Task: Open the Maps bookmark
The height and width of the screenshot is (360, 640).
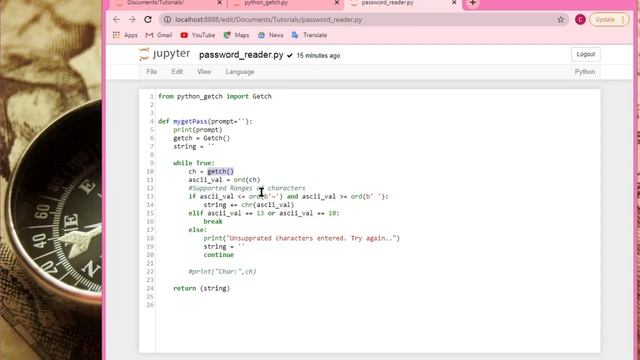Action: pyautogui.click(x=236, y=35)
